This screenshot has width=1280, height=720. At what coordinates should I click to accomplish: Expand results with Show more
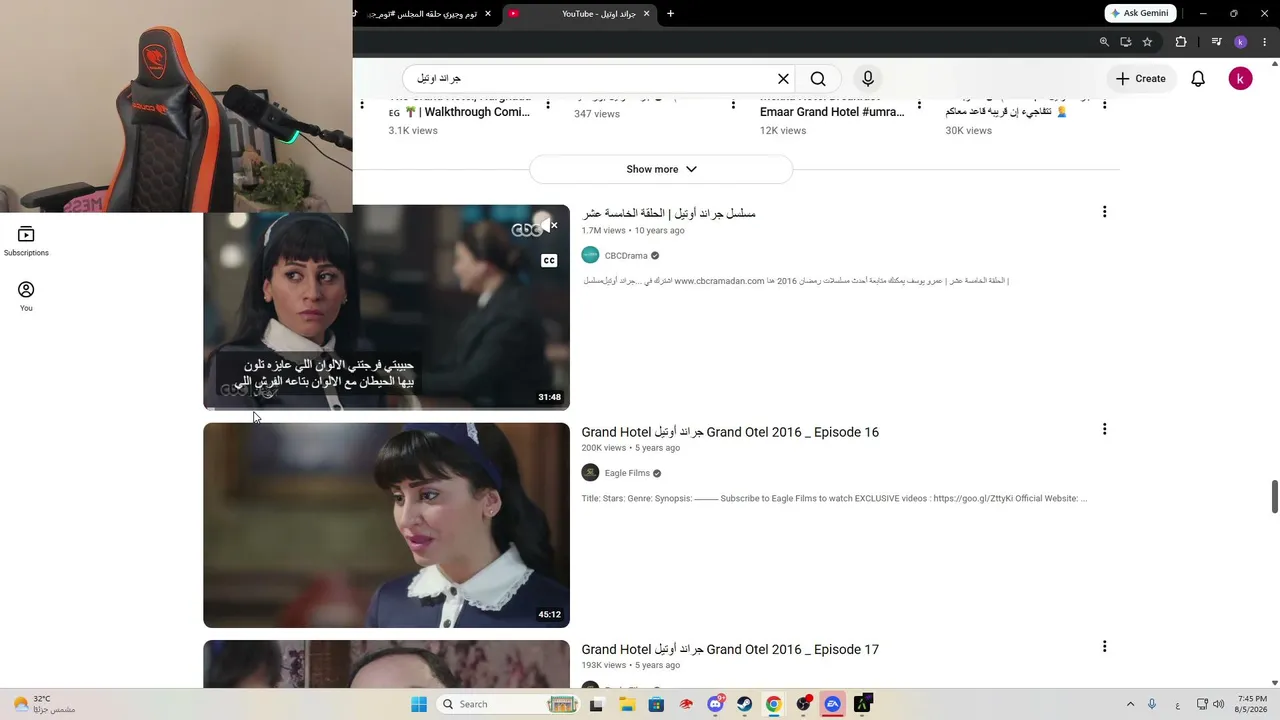coord(661,169)
